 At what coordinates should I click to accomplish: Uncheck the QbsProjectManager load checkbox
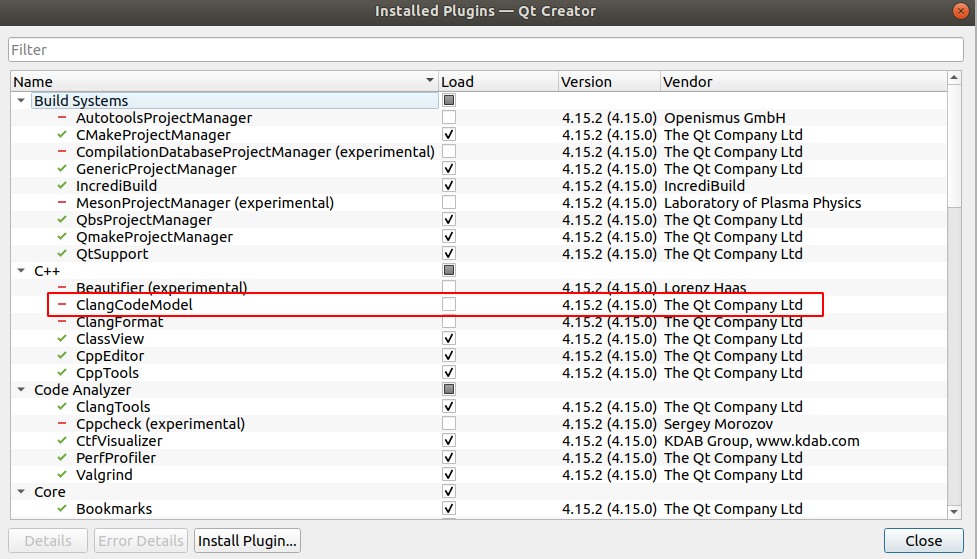point(449,219)
